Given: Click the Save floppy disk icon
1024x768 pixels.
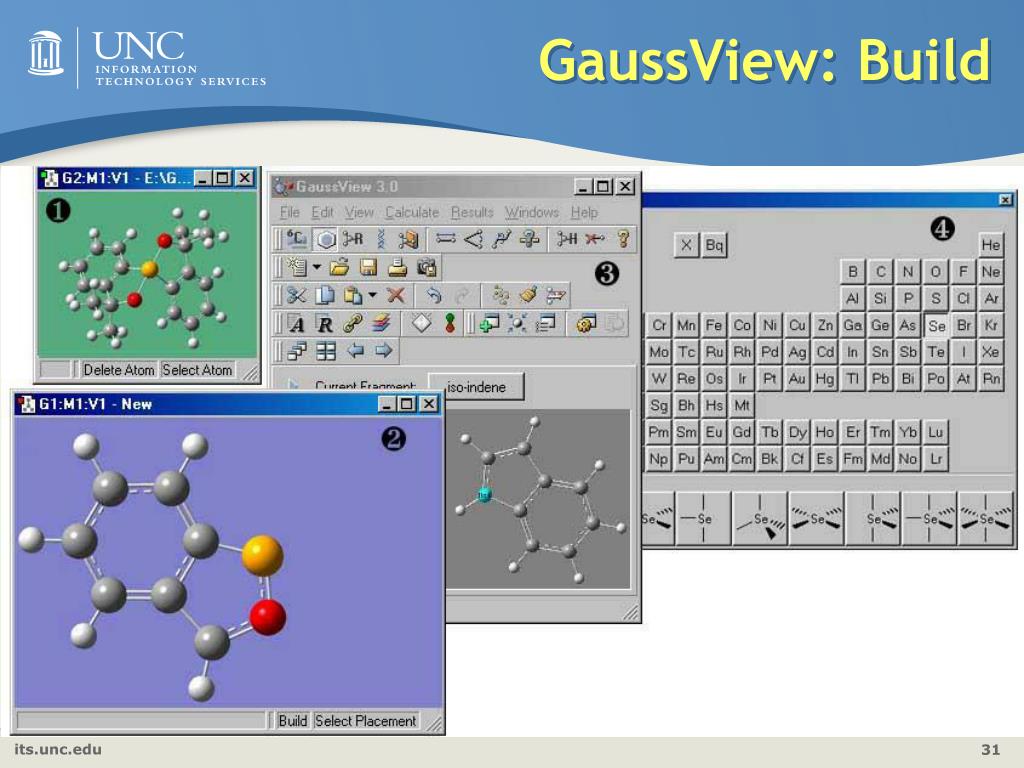Looking at the screenshot, I should click(368, 267).
